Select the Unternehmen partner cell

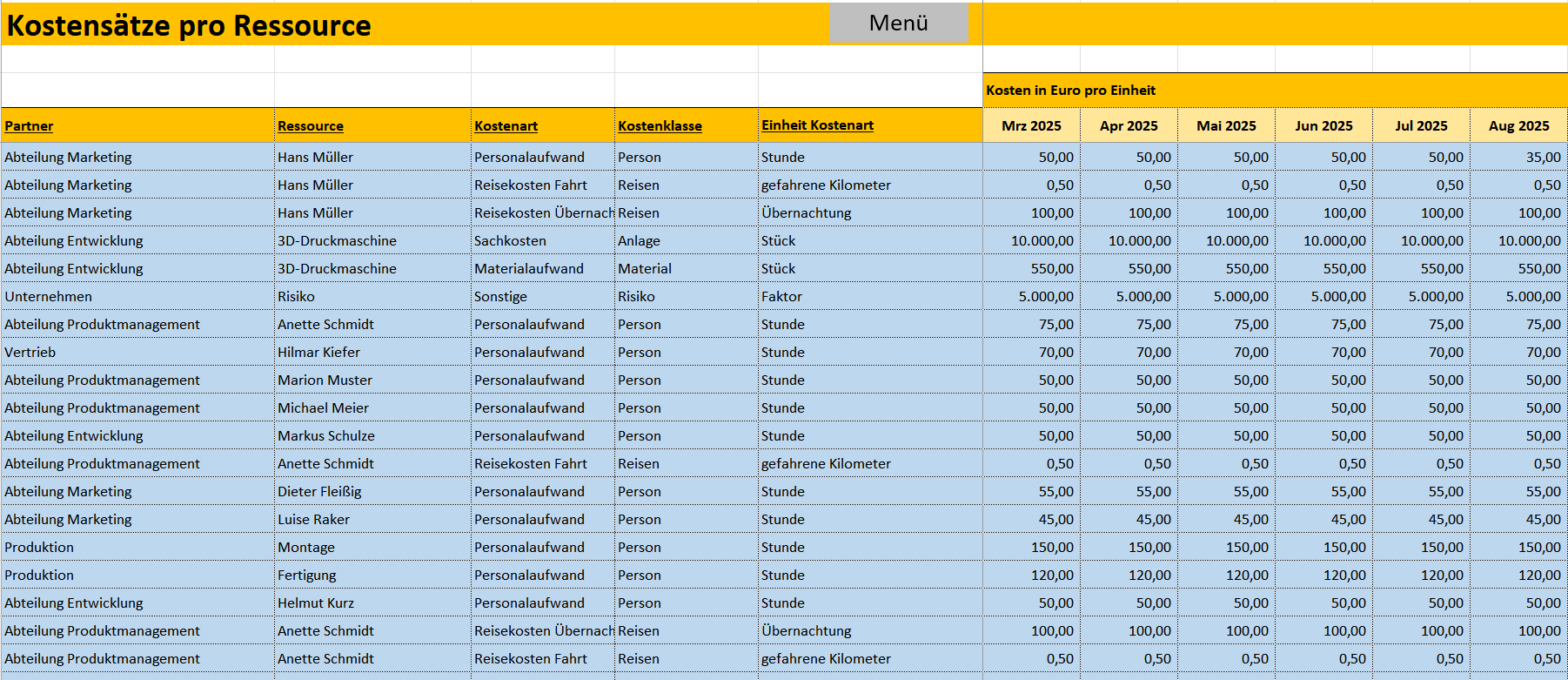pos(137,296)
